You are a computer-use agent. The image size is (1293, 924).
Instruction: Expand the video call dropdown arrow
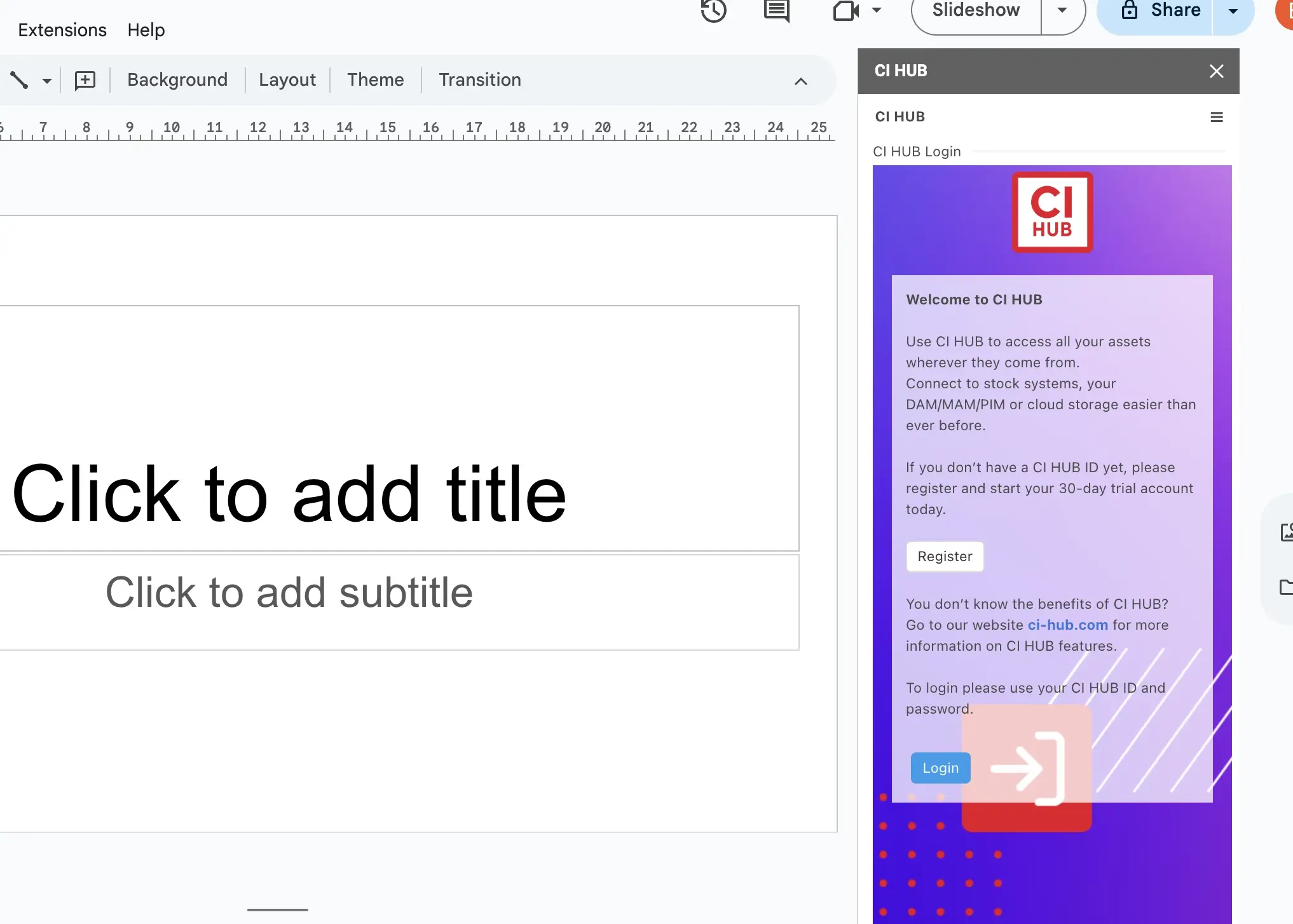point(877,10)
